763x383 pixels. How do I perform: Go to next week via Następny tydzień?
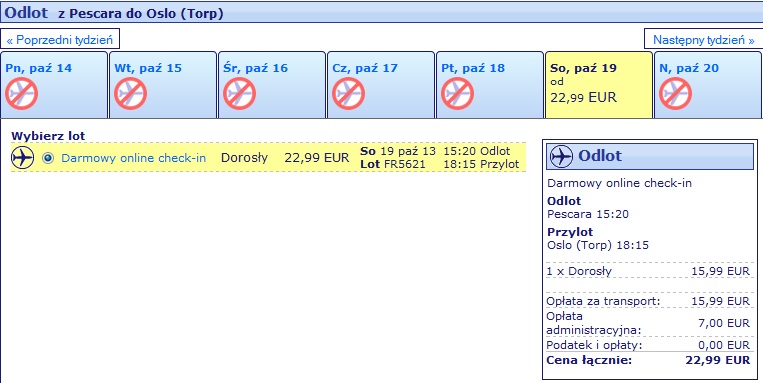(704, 39)
